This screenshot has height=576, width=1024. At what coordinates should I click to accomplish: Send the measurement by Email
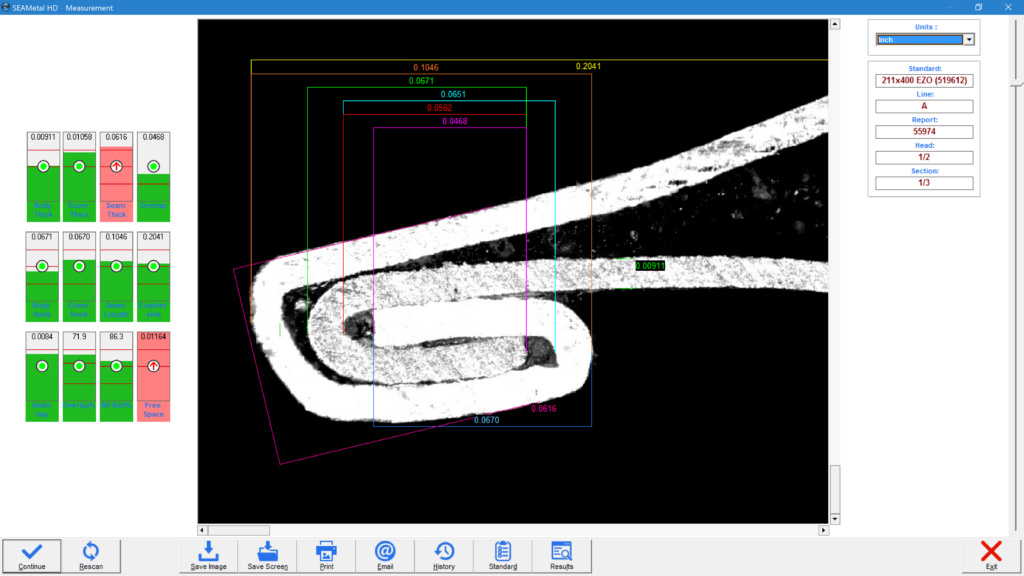click(x=385, y=555)
